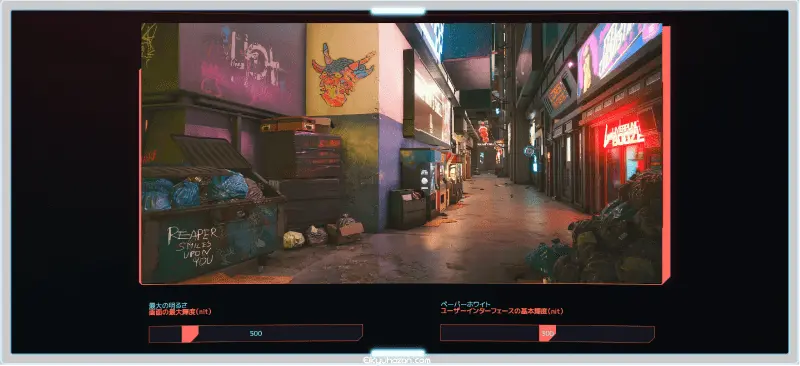
Task: Click the 最大の明るさ slider handle
Action: pos(190,334)
